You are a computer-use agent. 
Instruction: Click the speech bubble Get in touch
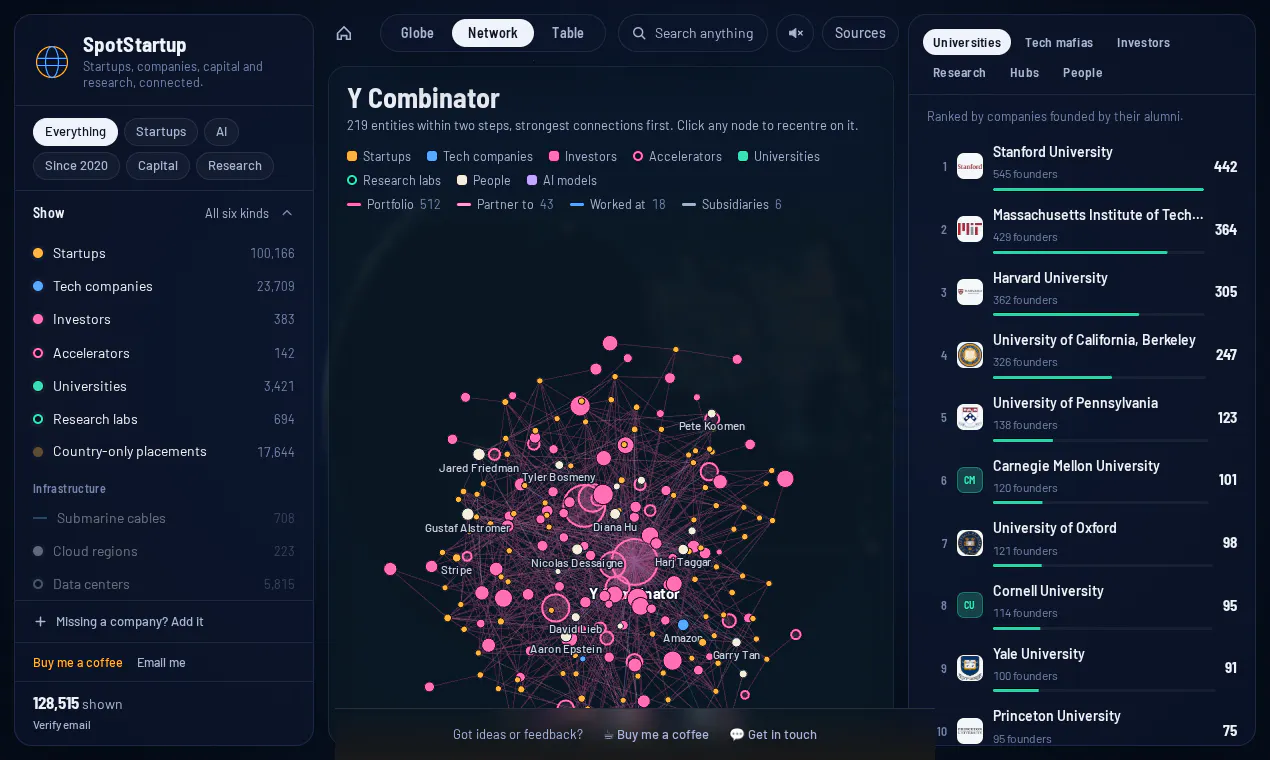coord(773,734)
